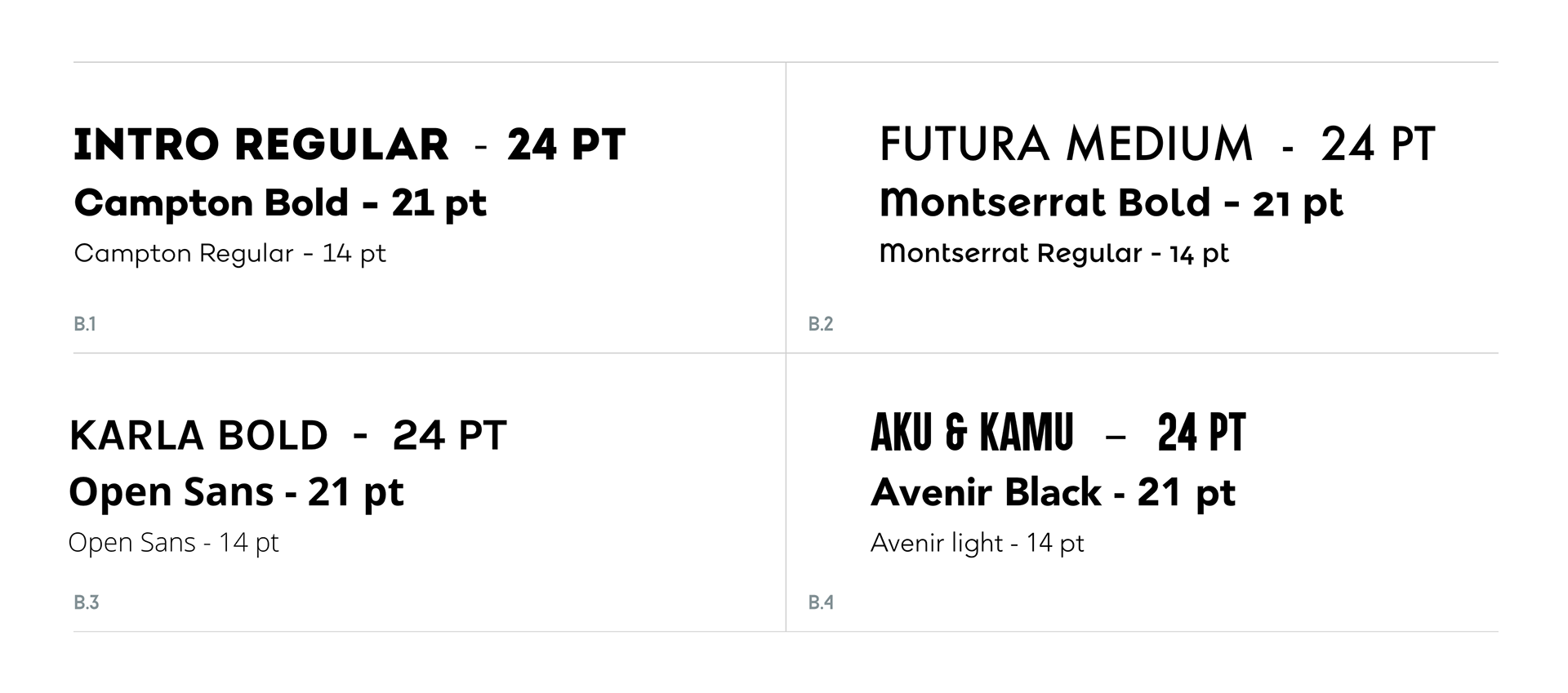The height and width of the screenshot is (693, 1568).
Task: Click the 24 PT text beside AKU & KAMU
Action: point(1201,433)
